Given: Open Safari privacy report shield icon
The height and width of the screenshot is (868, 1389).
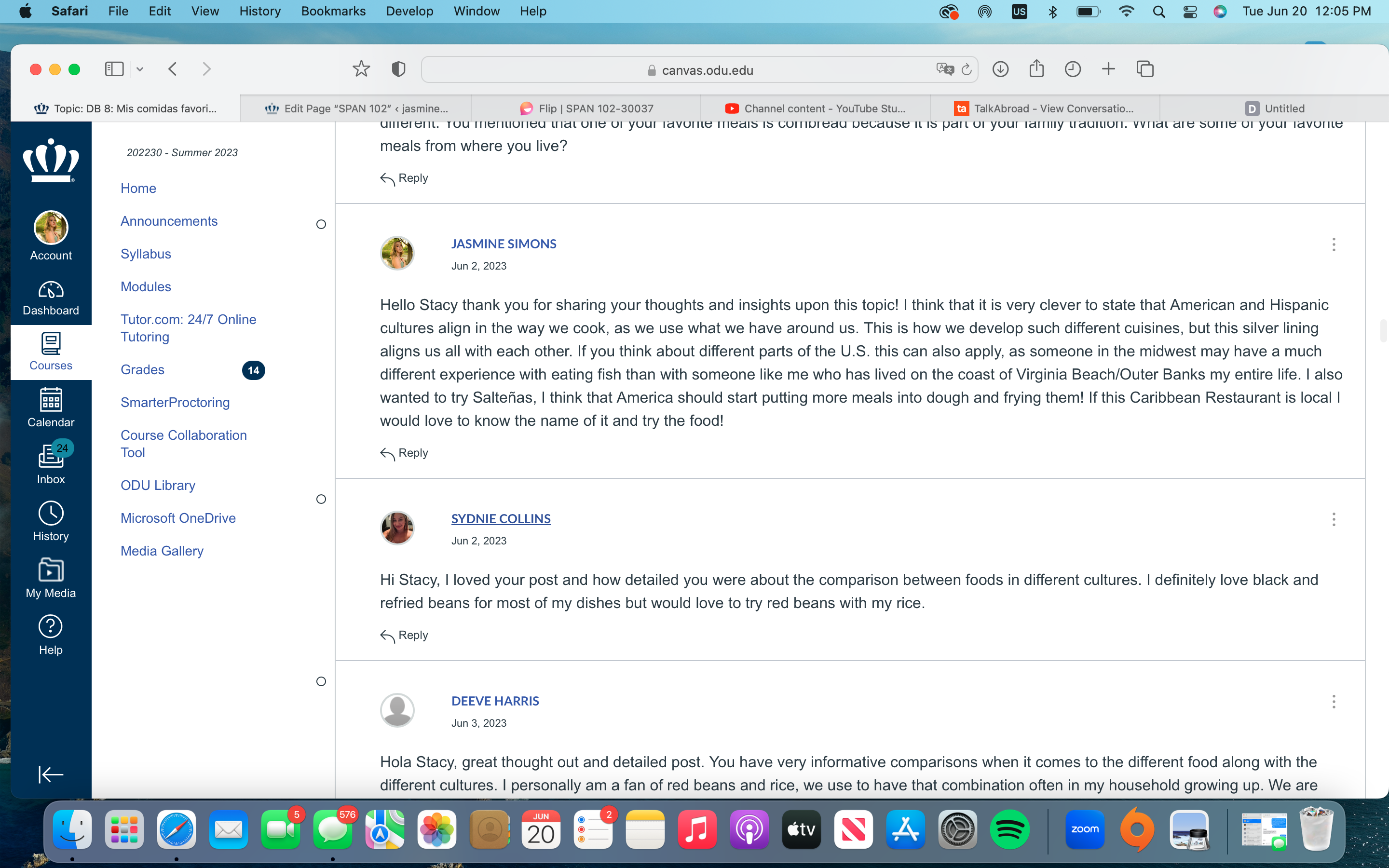Looking at the screenshot, I should 398,69.
